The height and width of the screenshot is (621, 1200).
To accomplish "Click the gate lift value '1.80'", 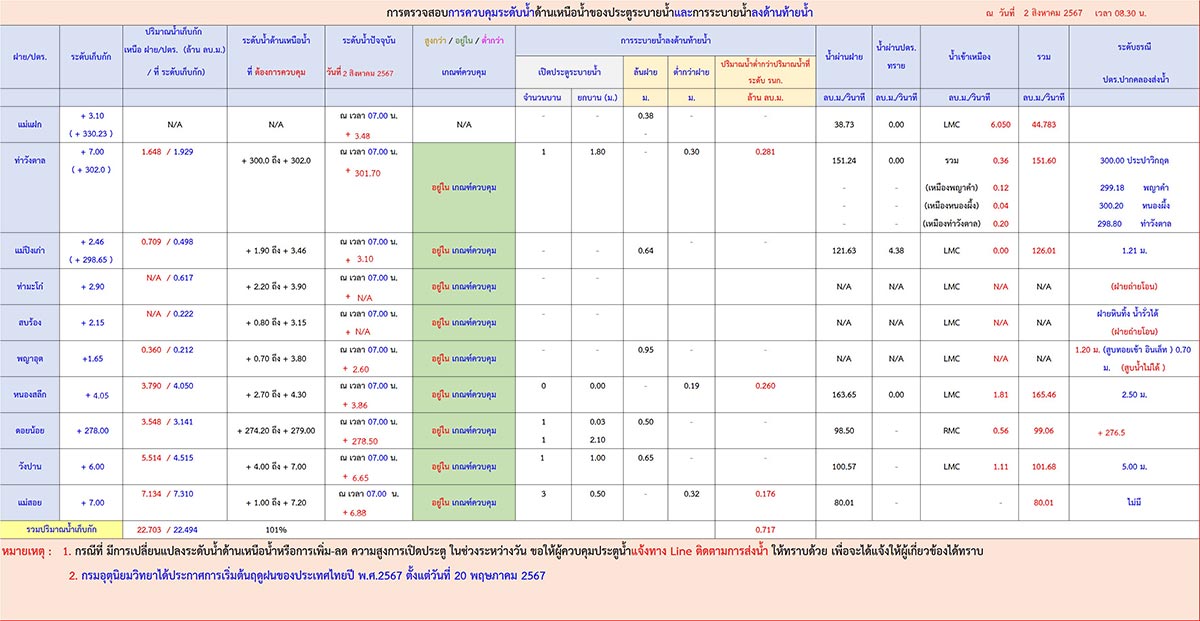I will click(597, 152).
